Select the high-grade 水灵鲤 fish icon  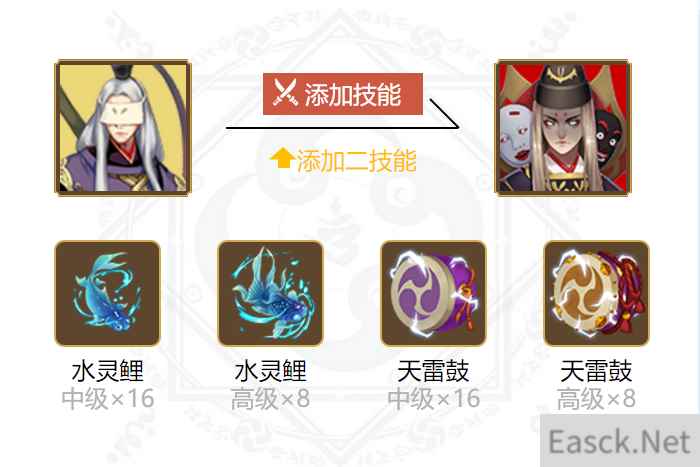pyautogui.click(x=270, y=293)
